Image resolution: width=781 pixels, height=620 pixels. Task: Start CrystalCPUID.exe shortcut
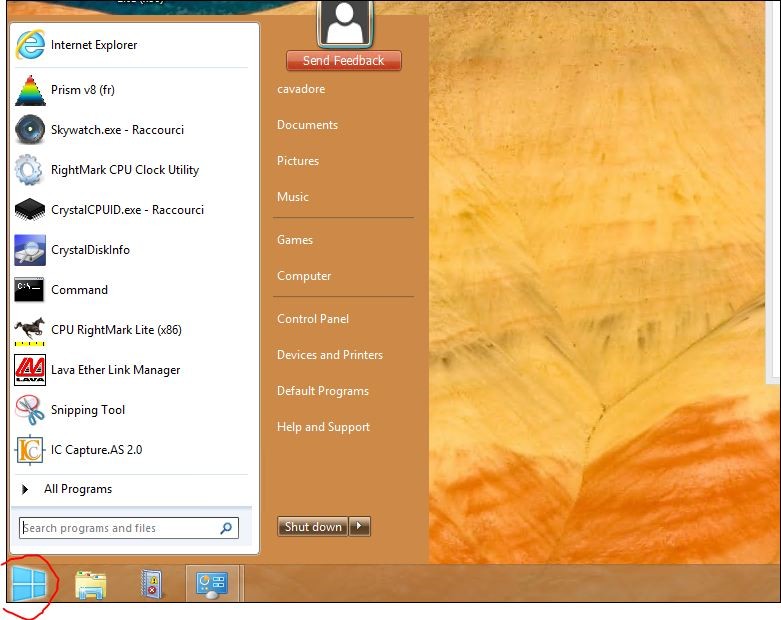(x=127, y=210)
